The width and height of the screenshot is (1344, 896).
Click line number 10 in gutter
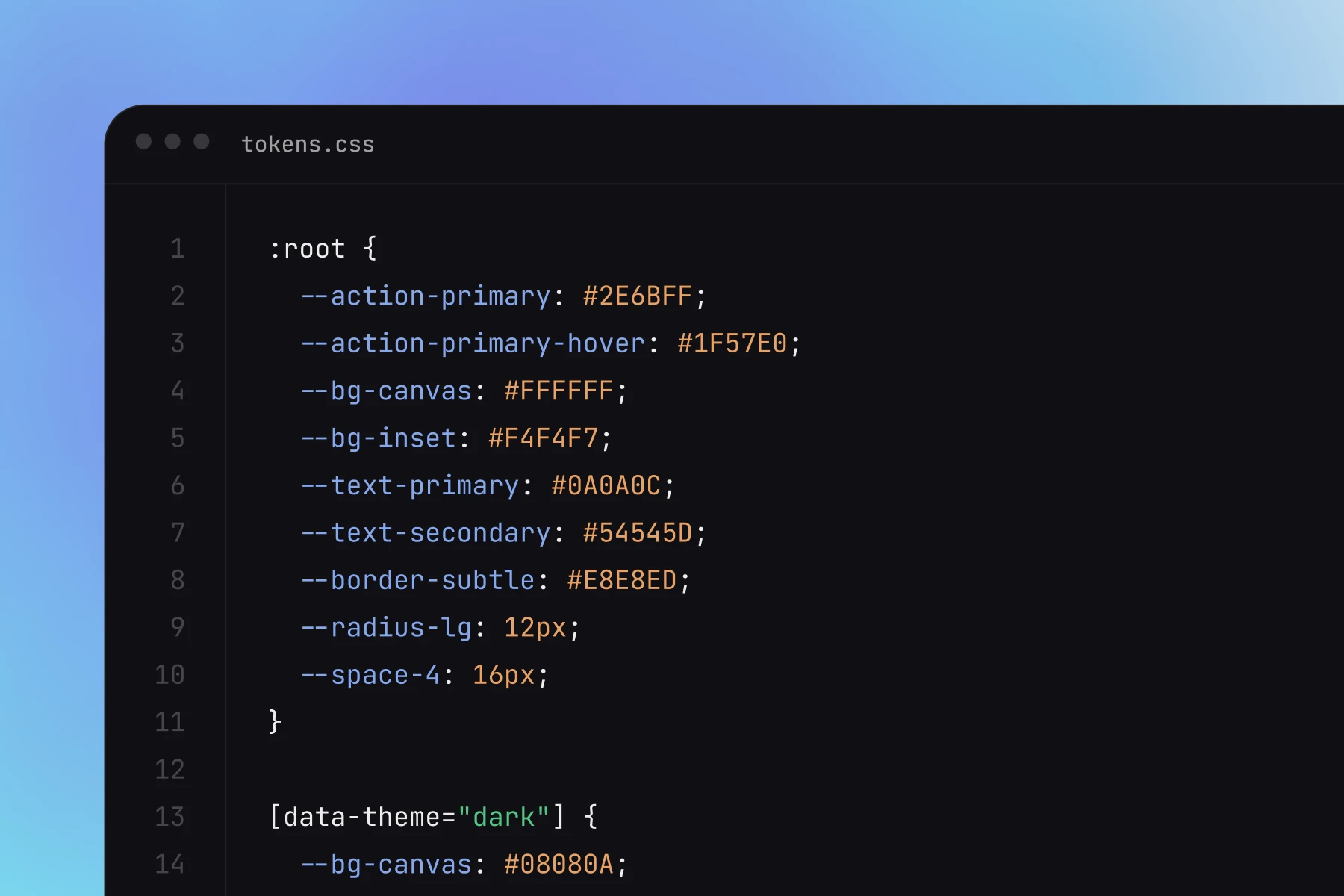click(x=169, y=675)
